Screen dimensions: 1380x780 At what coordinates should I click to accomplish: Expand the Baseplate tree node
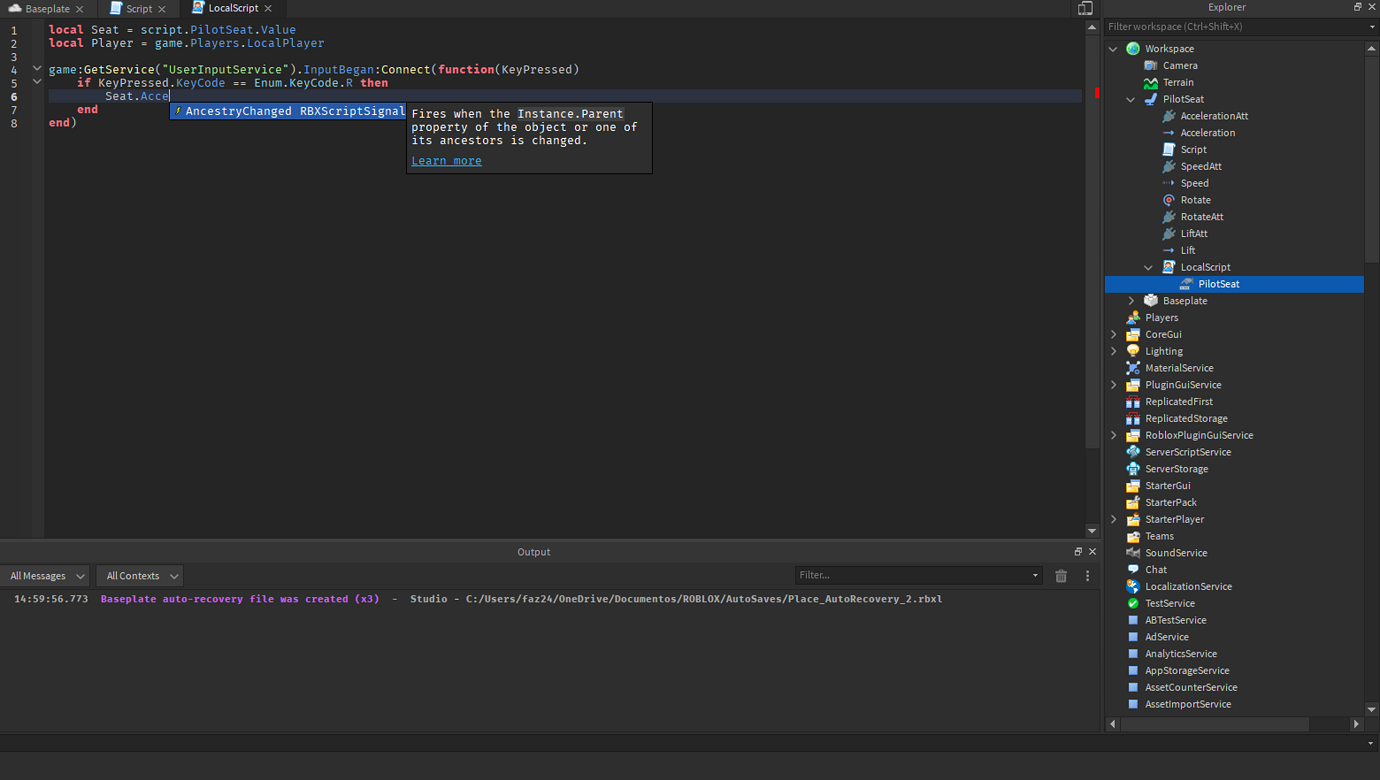coord(1131,300)
